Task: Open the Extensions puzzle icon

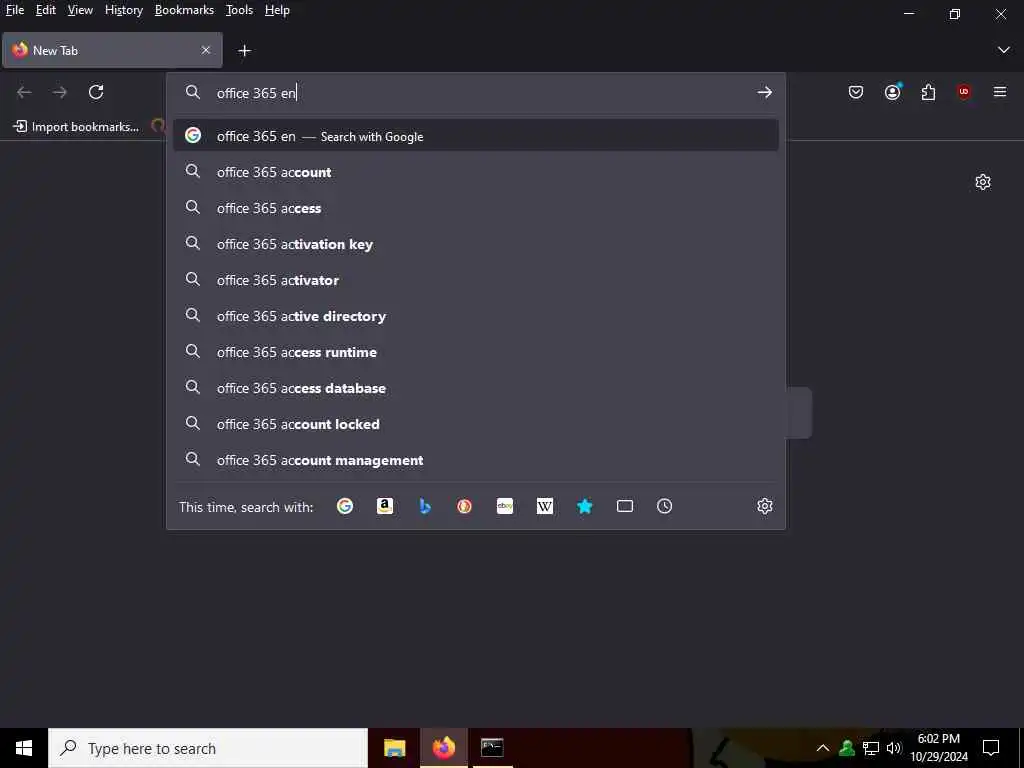Action: 928,92
